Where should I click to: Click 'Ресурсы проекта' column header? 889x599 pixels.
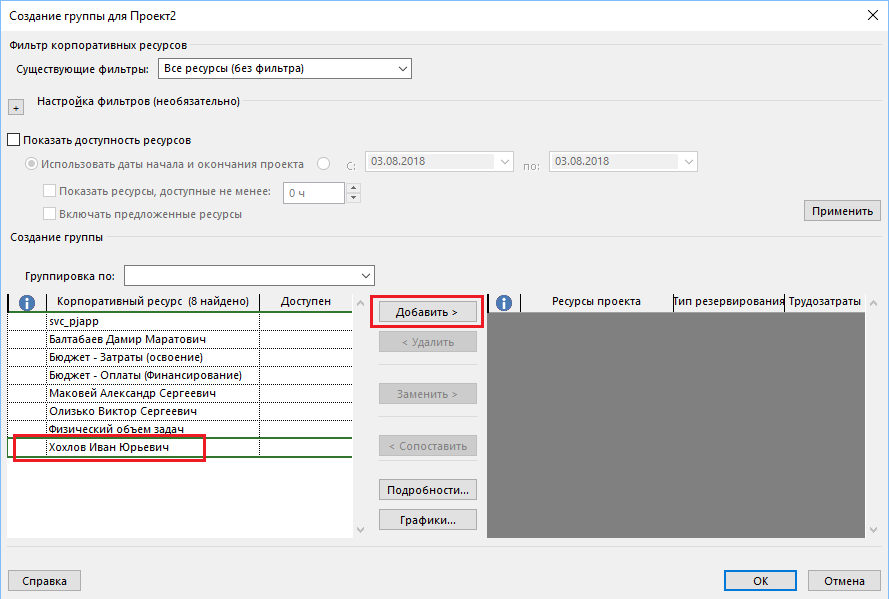coord(596,301)
